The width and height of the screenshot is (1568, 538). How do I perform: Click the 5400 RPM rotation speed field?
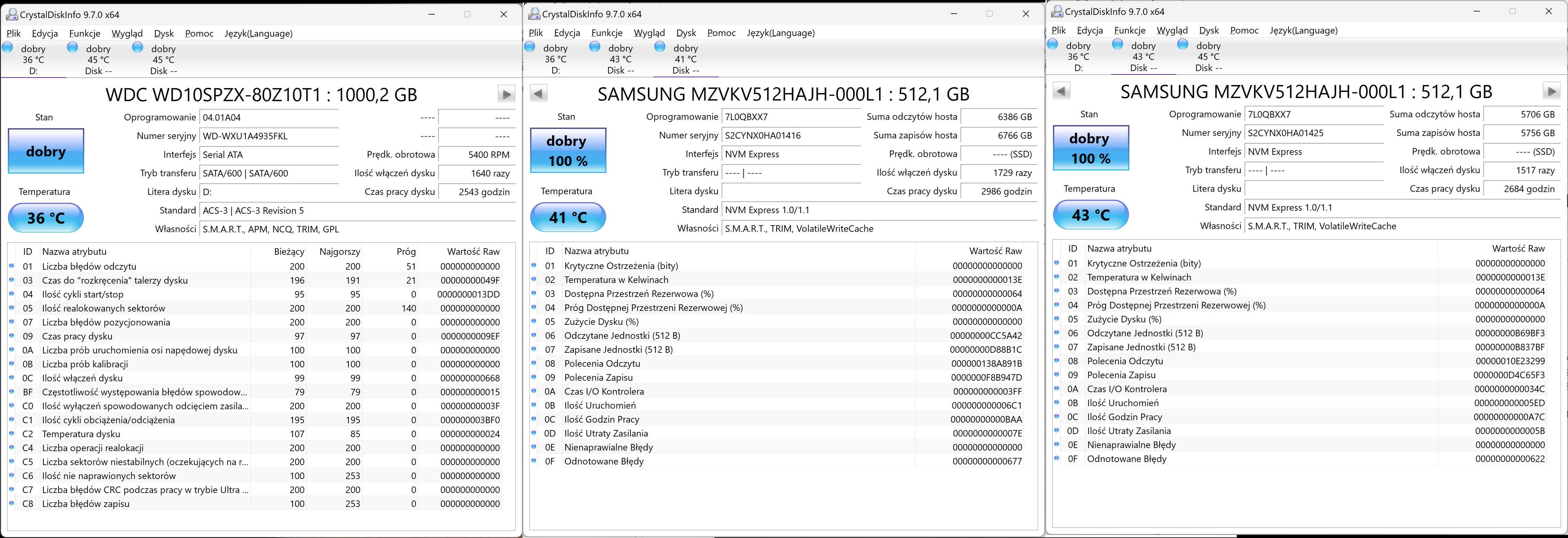click(477, 155)
